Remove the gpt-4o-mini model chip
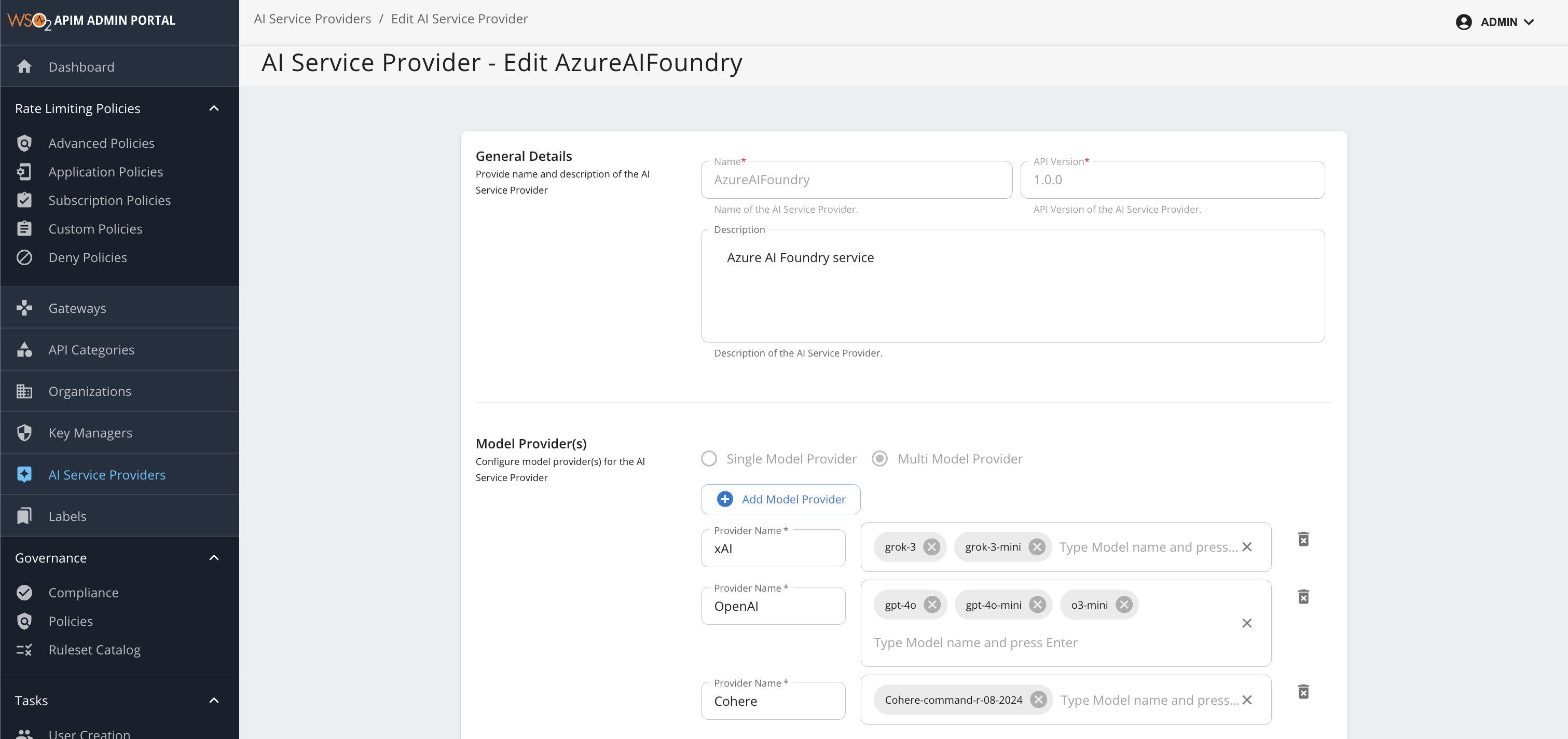 (x=1037, y=605)
